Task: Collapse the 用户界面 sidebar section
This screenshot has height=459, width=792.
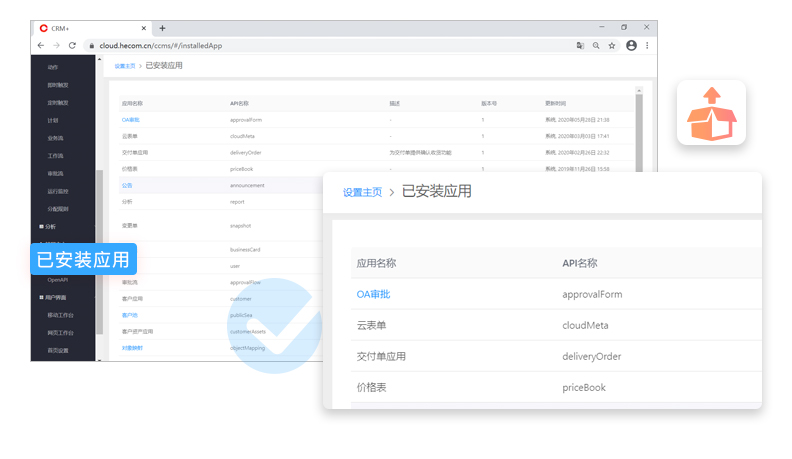Action: coord(52,297)
